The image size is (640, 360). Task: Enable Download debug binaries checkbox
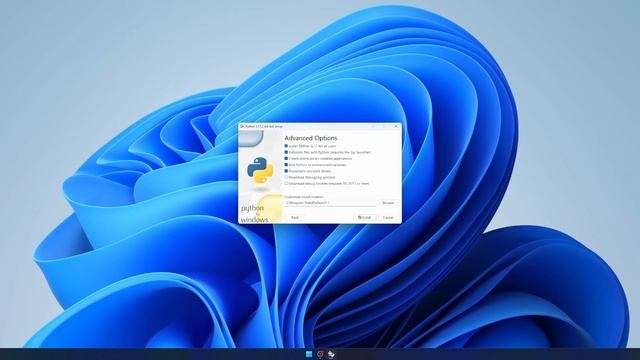tap(286, 184)
